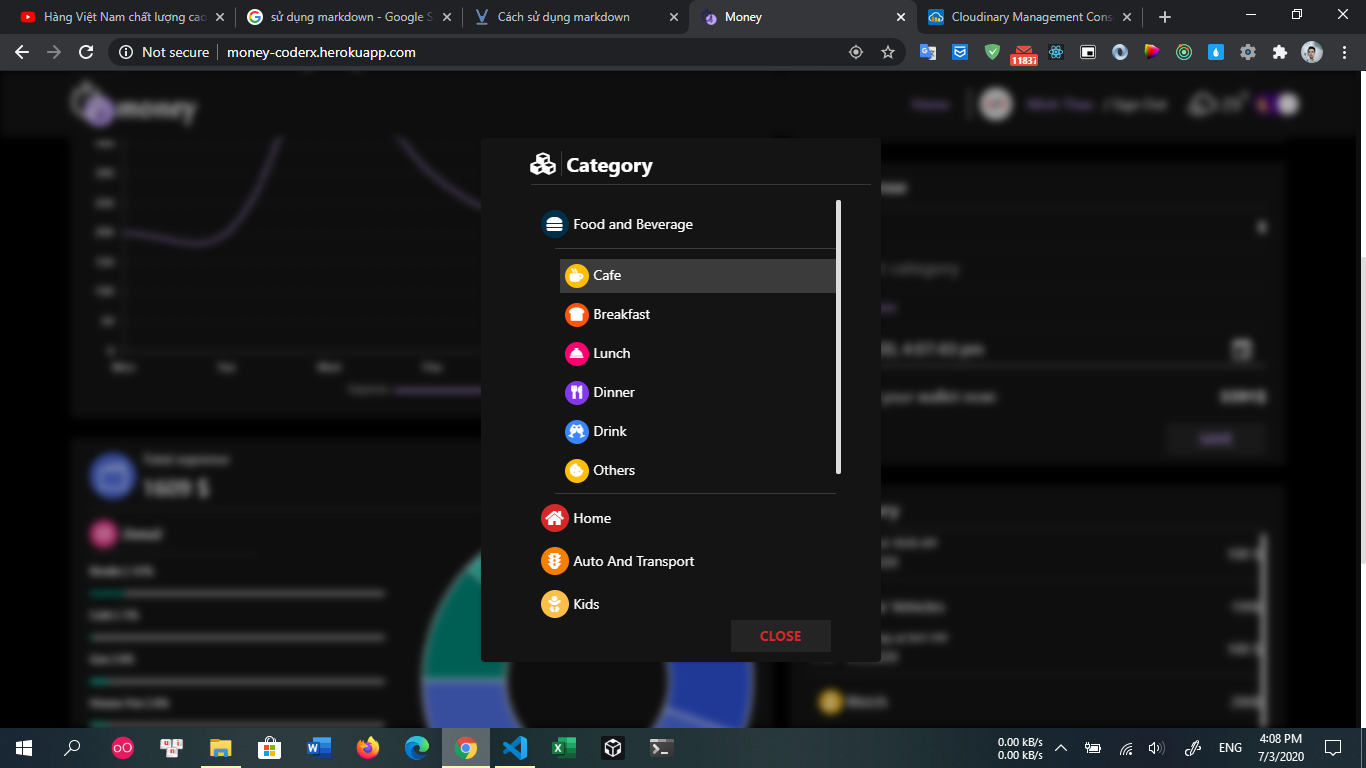The height and width of the screenshot is (768, 1366).
Task: Select the blue Drink category icon
Action: (x=576, y=431)
